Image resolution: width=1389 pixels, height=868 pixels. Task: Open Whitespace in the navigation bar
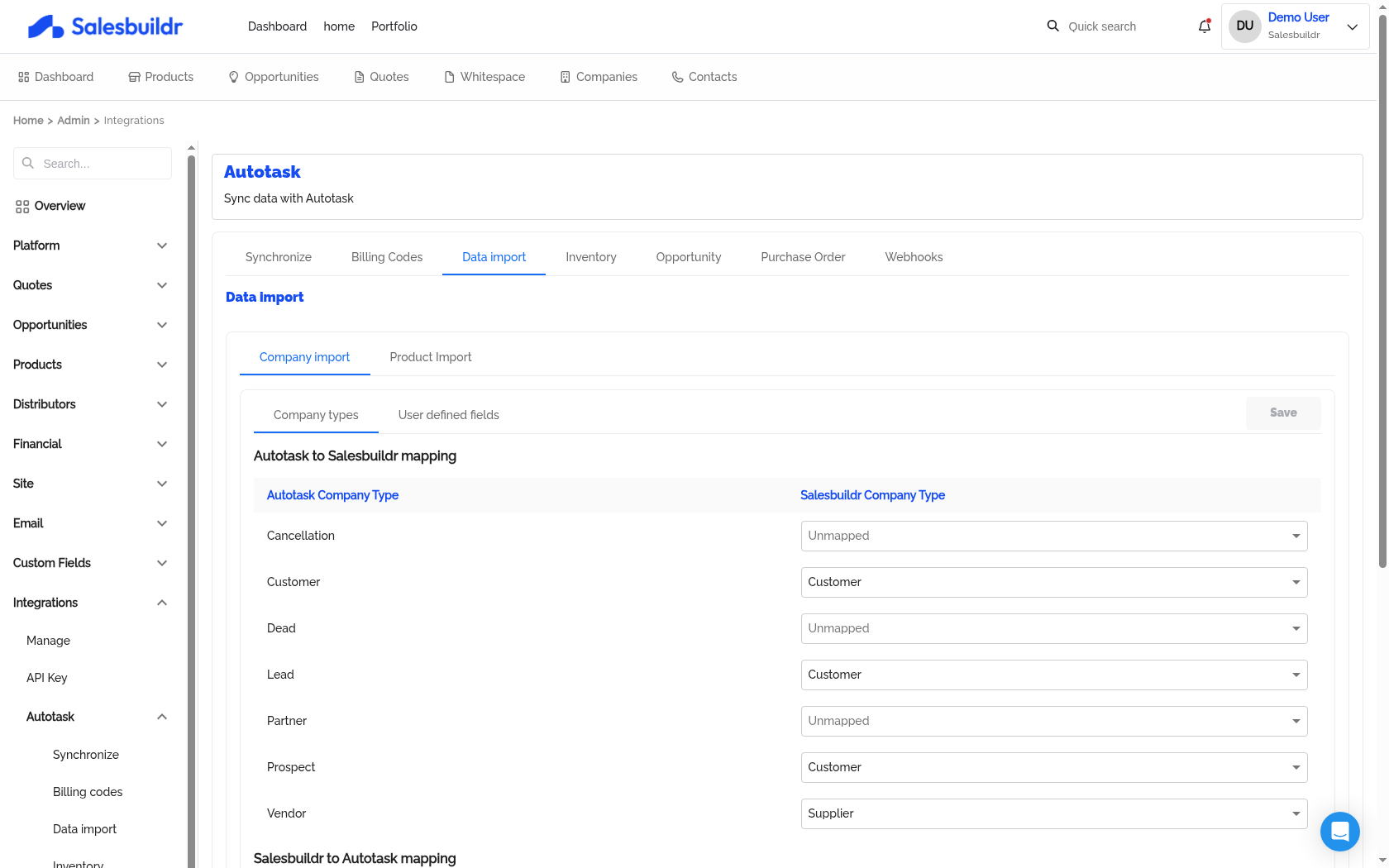[x=484, y=77]
